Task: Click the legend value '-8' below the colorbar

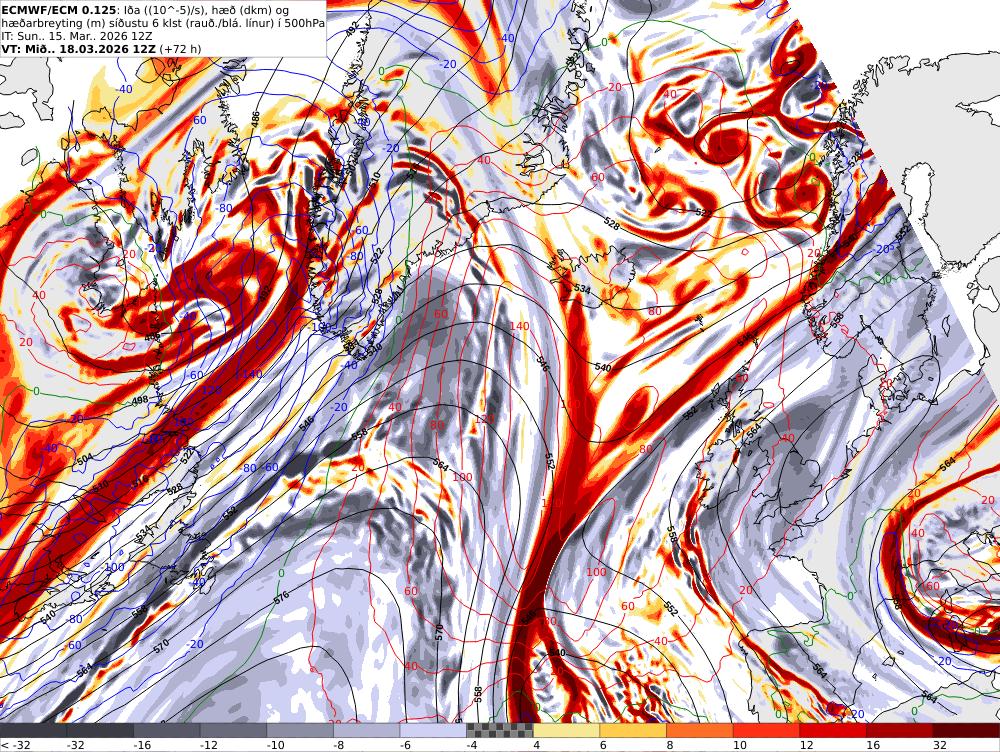Action: (339, 744)
